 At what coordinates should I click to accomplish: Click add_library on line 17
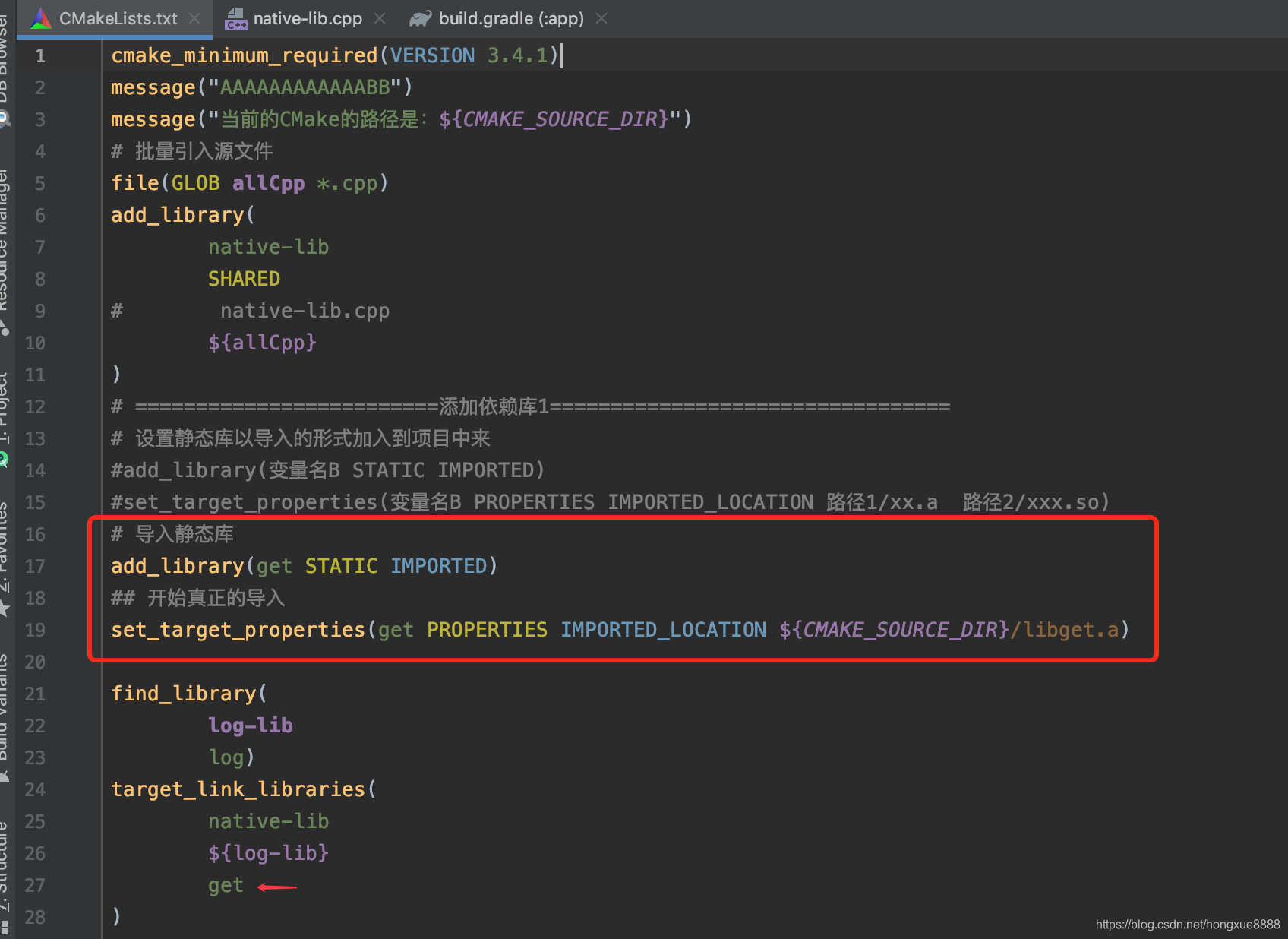click(x=177, y=566)
